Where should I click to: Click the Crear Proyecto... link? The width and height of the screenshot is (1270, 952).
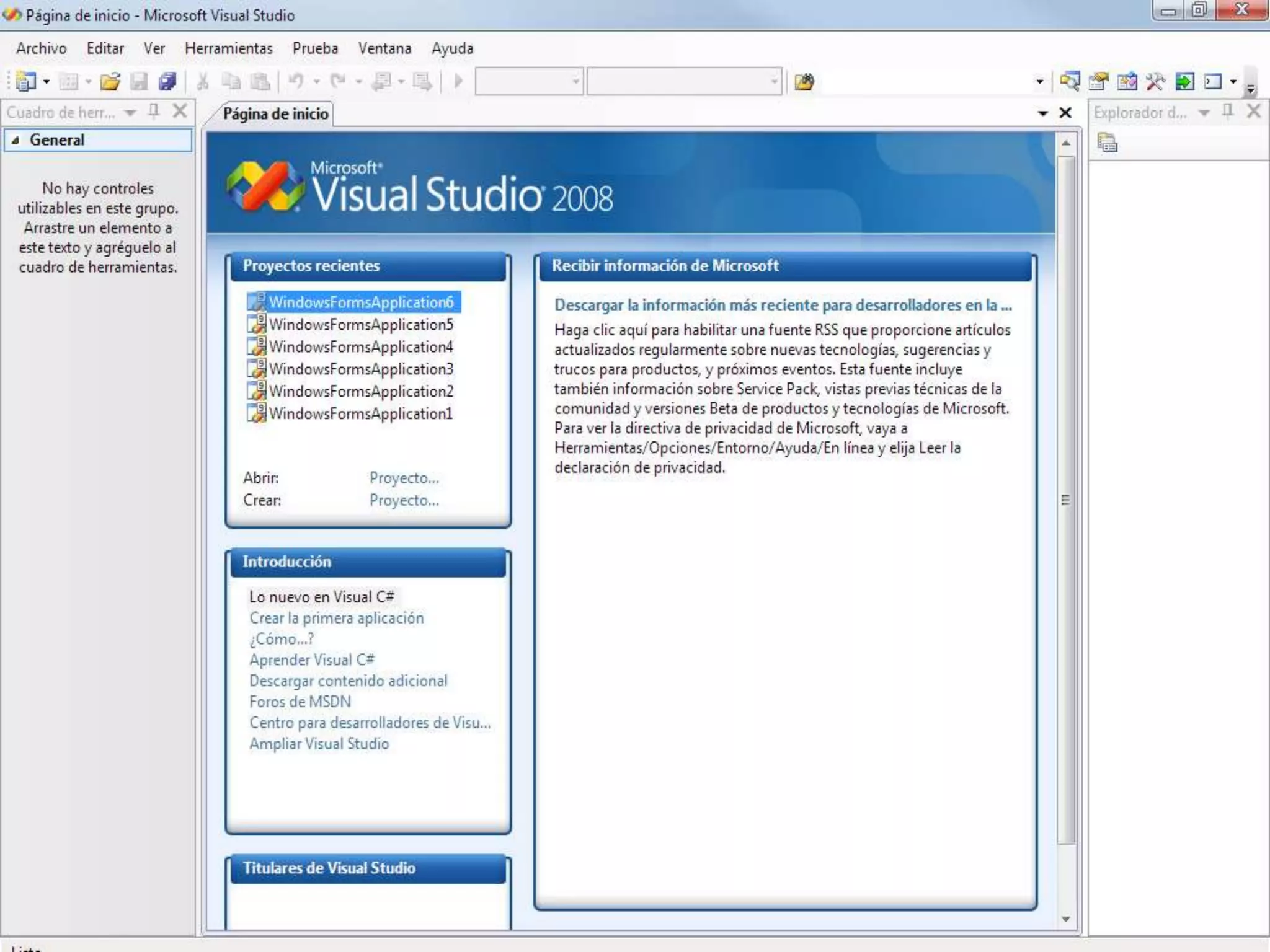pyautogui.click(x=404, y=500)
